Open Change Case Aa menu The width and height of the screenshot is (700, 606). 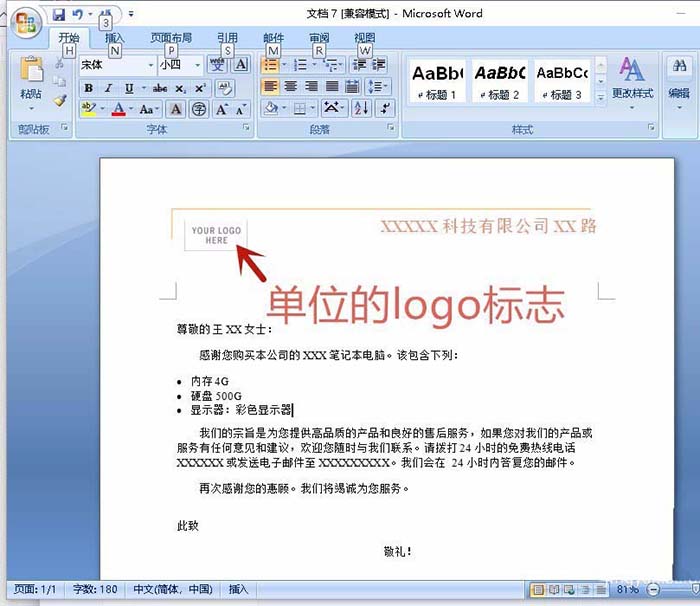click(x=147, y=109)
